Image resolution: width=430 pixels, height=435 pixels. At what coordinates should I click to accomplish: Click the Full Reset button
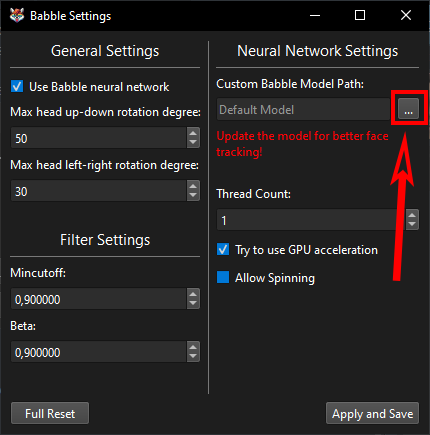click(50, 413)
